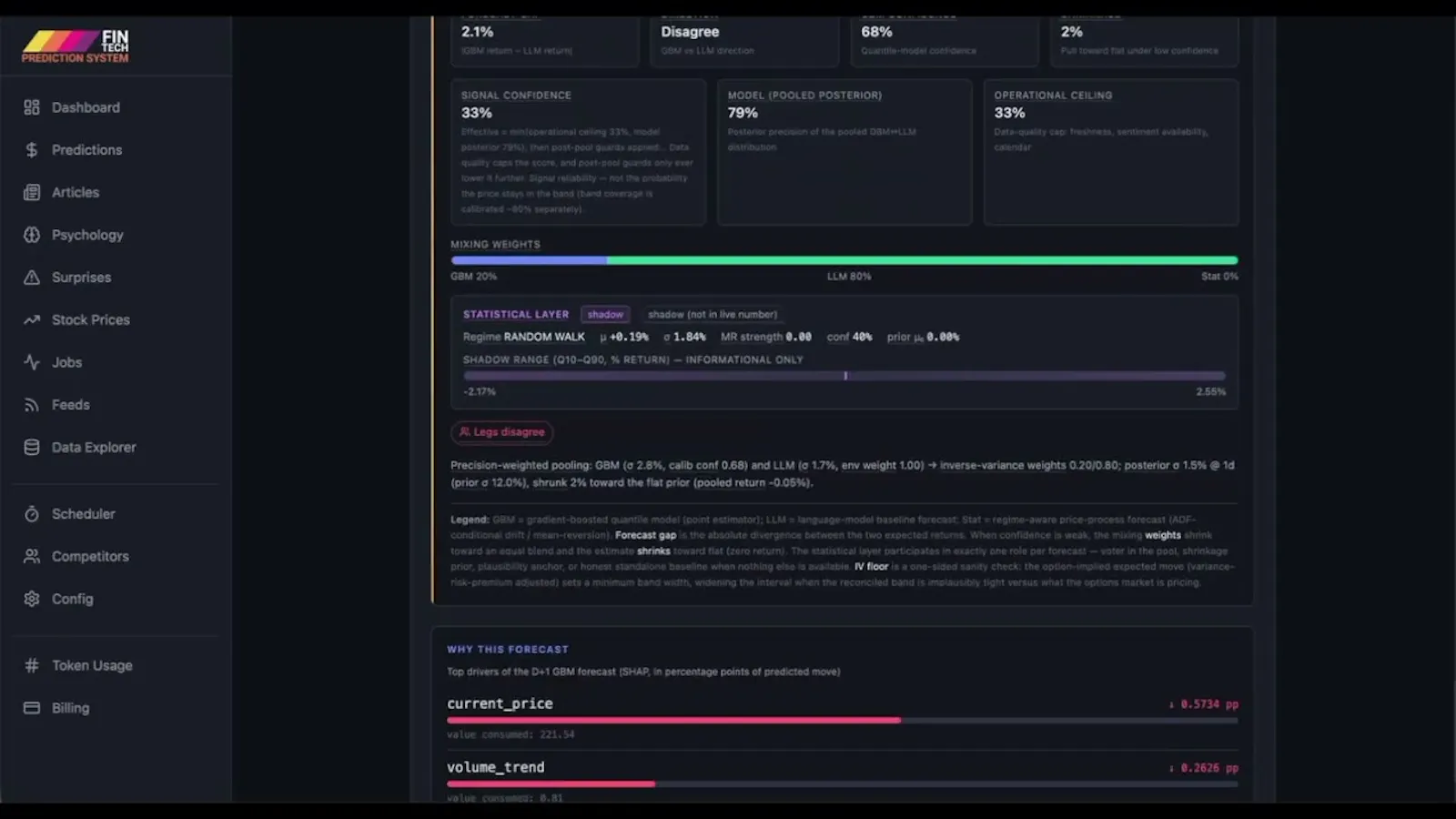
Task: Click the Billing card icon
Action: pyautogui.click(x=32, y=708)
